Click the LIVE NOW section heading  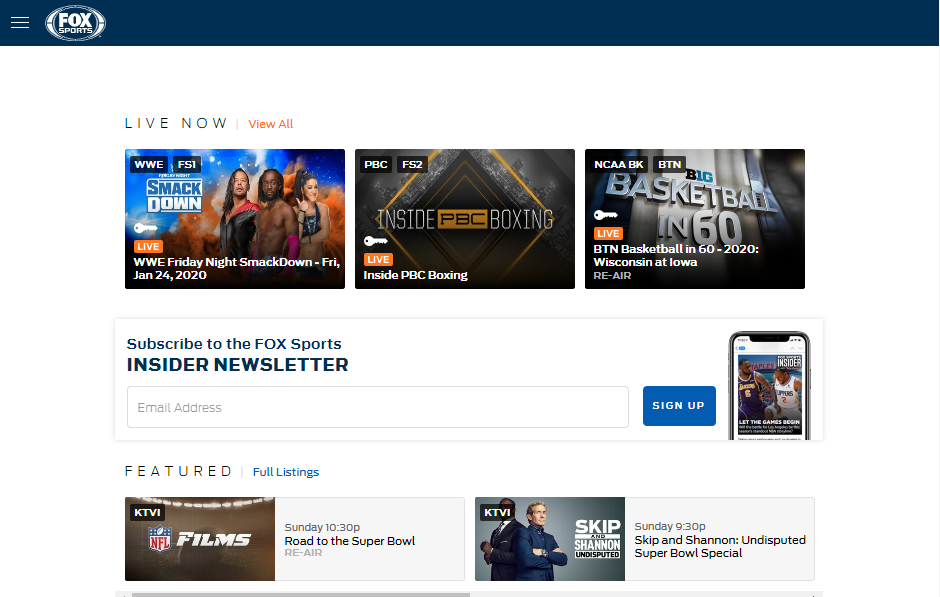point(176,123)
